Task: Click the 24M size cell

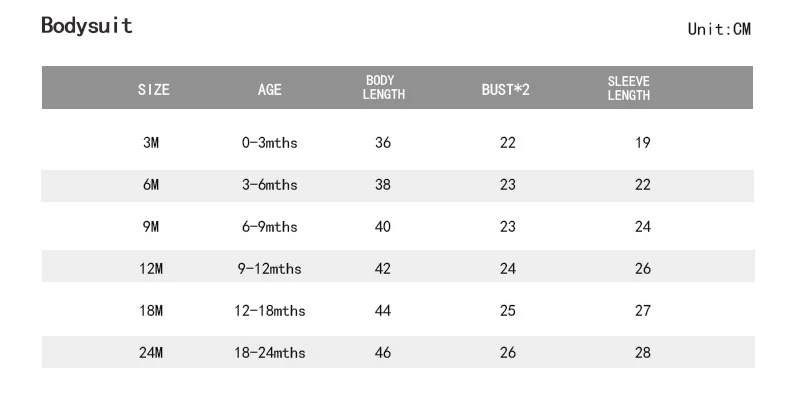Action: tap(151, 352)
